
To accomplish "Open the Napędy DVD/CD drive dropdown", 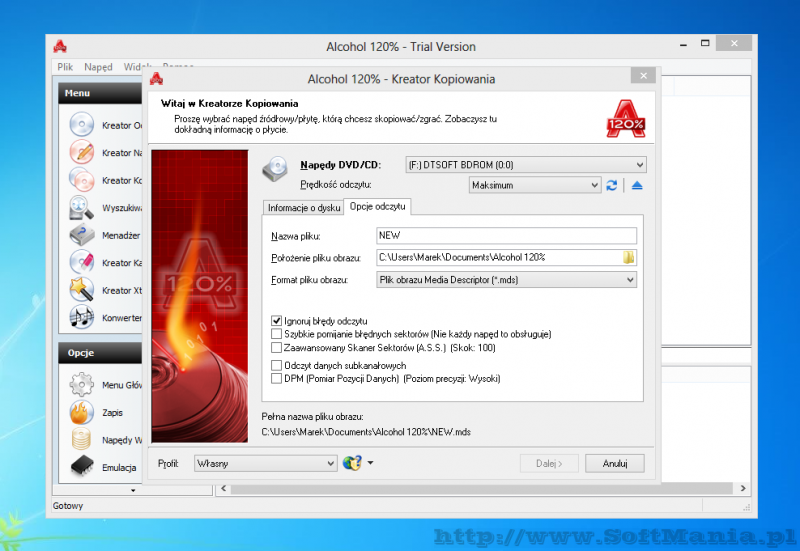I will point(526,165).
